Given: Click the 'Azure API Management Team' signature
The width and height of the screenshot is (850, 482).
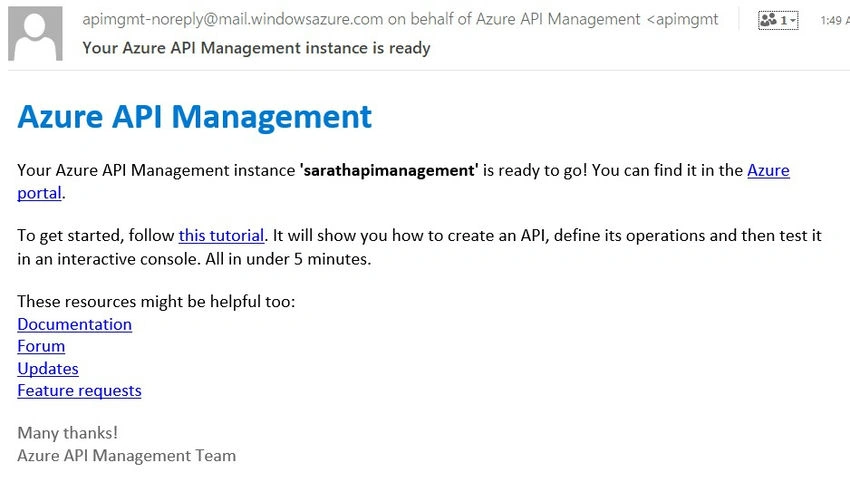Looking at the screenshot, I should point(126,456).
